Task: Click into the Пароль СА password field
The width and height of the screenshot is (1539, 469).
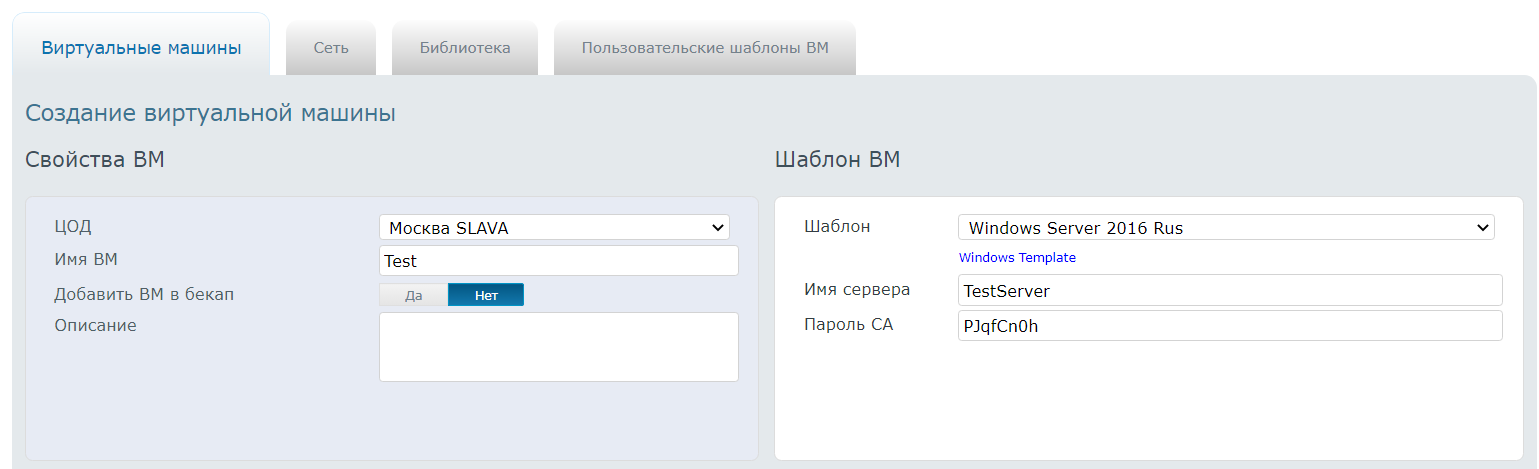Action: [1230, 326]
